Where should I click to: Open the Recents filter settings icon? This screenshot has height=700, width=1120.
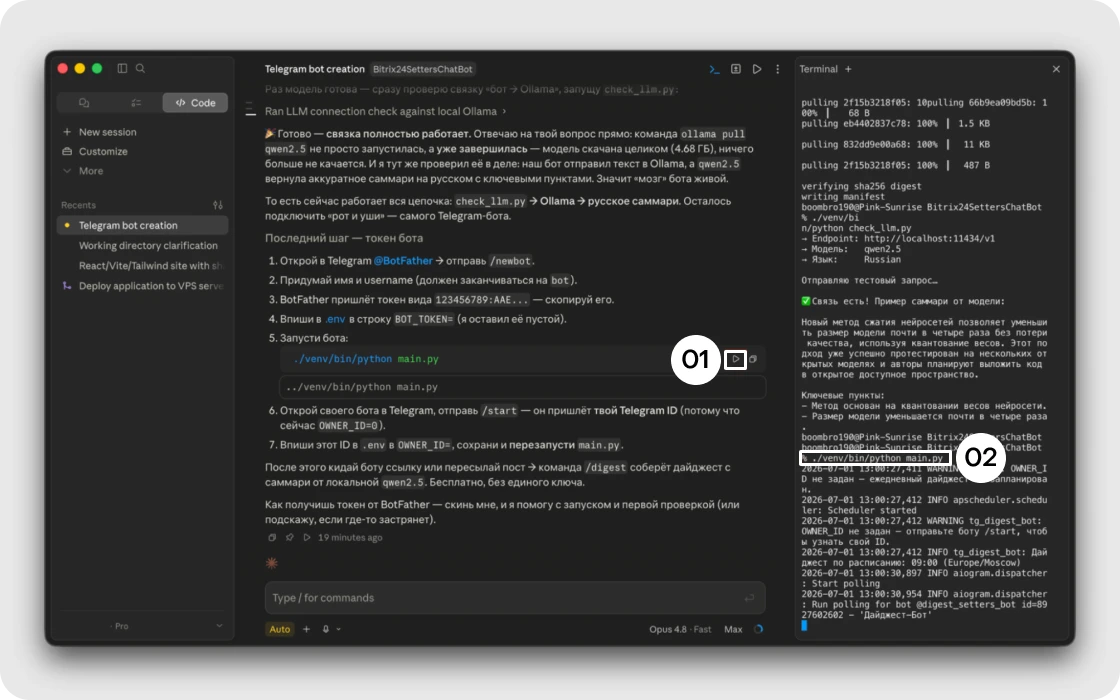(218, 205)
